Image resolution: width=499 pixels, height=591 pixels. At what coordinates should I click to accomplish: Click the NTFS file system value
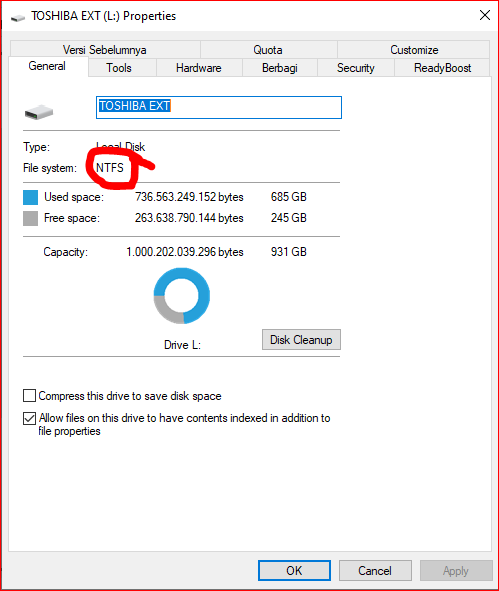pyautogui.click(x=110, y=168)
